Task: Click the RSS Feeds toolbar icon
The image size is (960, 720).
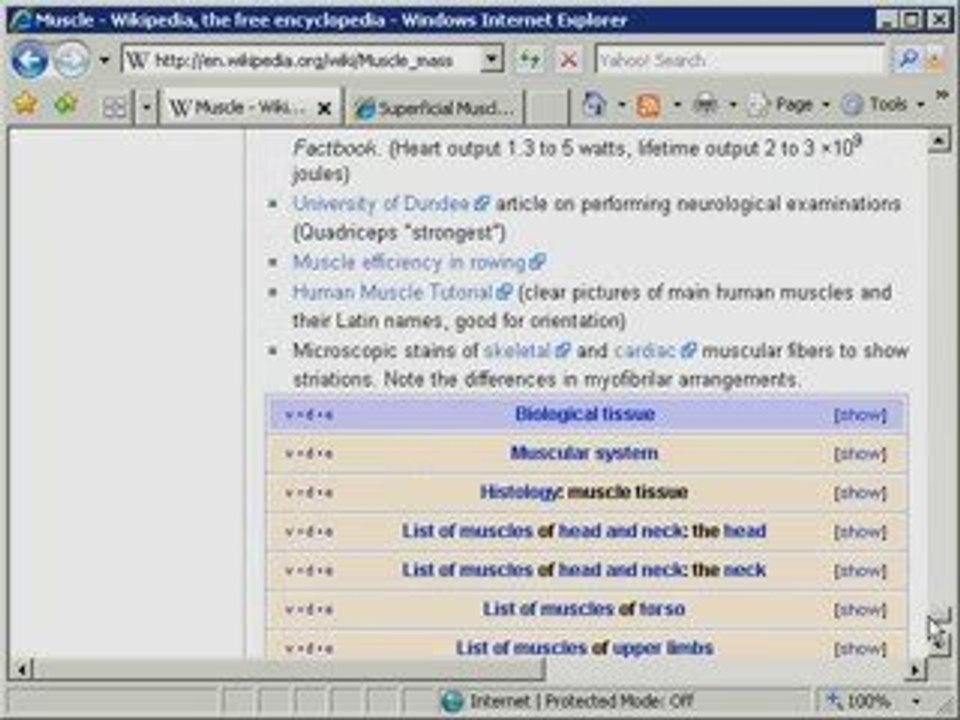Action: coord(648,105)
